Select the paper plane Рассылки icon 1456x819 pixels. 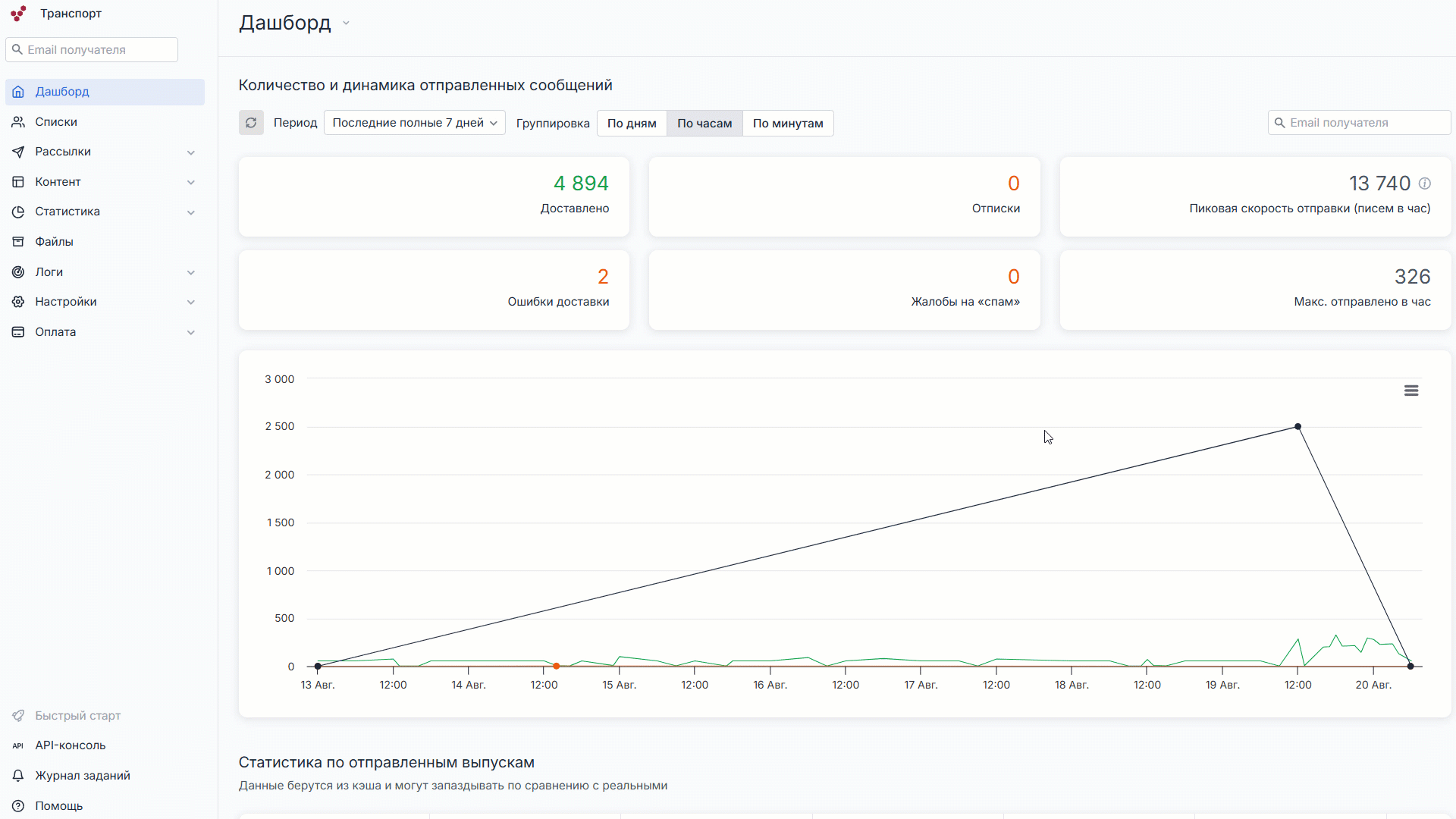pos(18,152)
